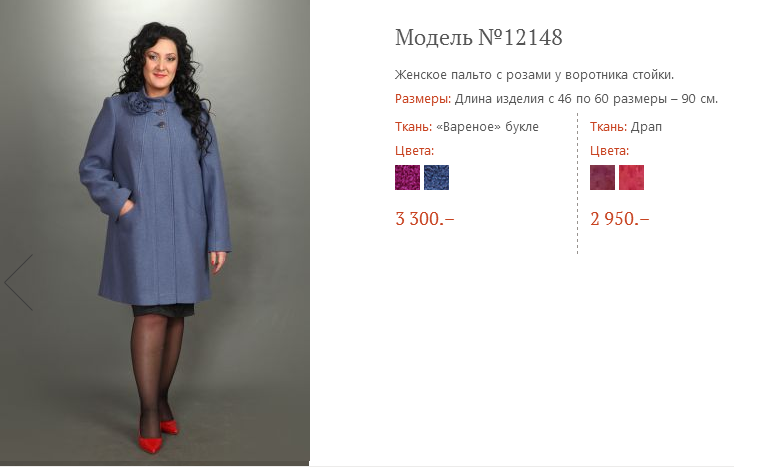Click the «Вареное» букле fabric text
The image size is (768, 470).
[487, 127]
